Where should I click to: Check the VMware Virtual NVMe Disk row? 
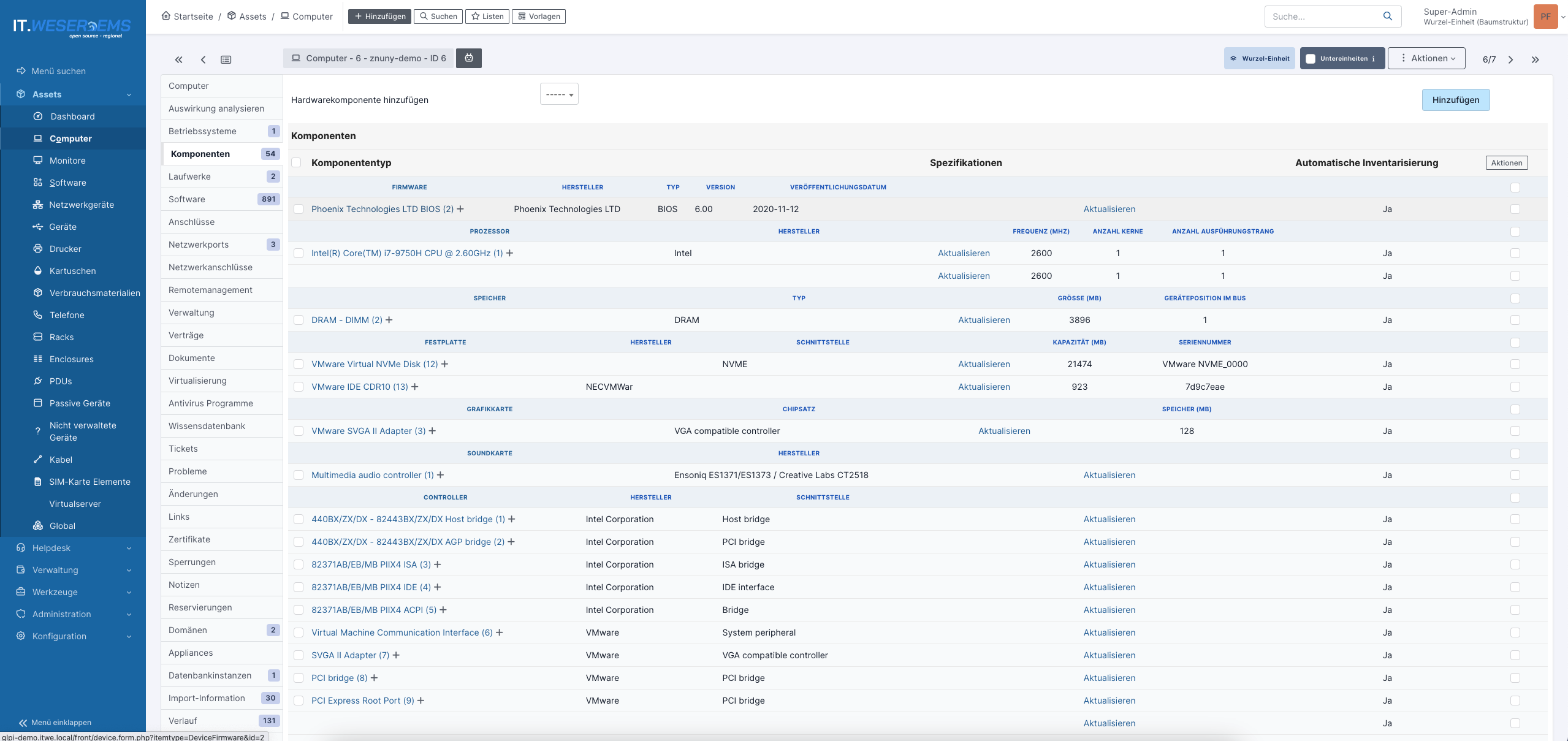point(299,364)
